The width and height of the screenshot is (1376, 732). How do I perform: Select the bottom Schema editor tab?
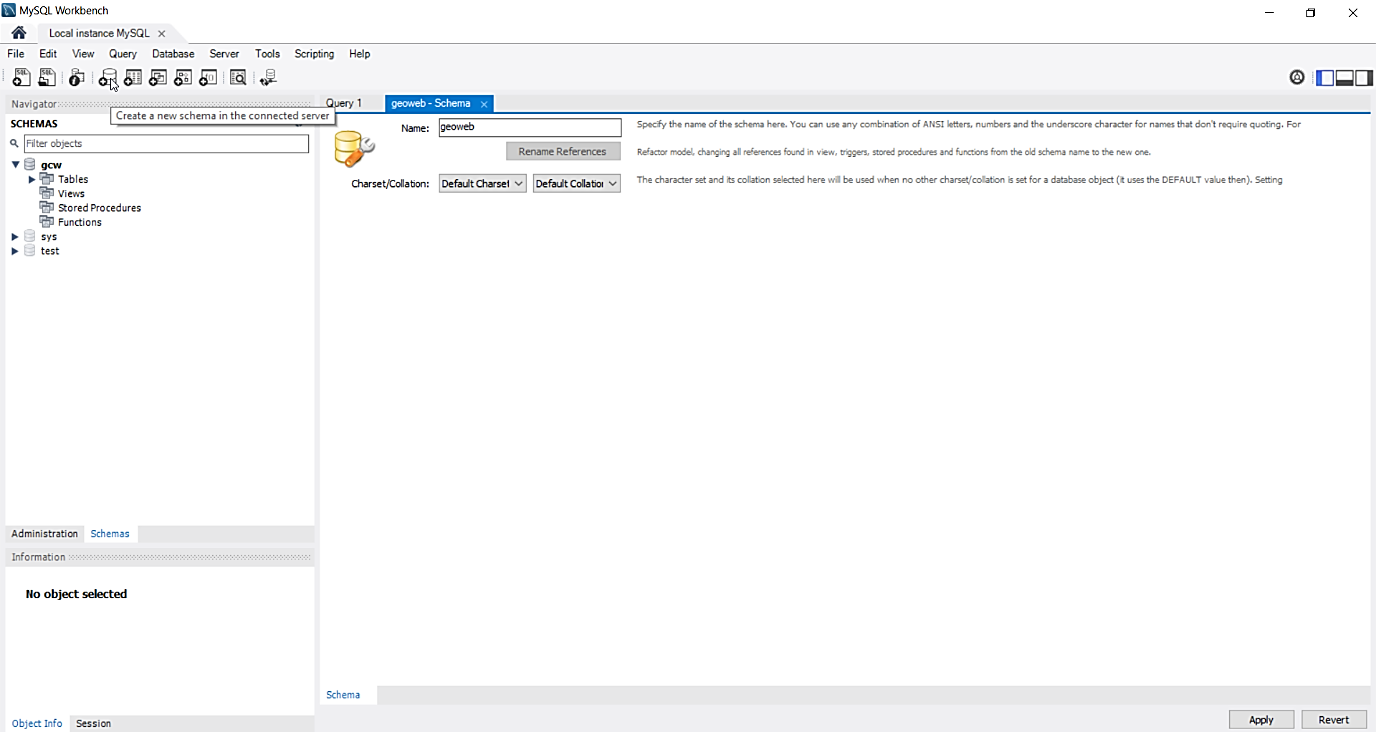click(343, 695)
